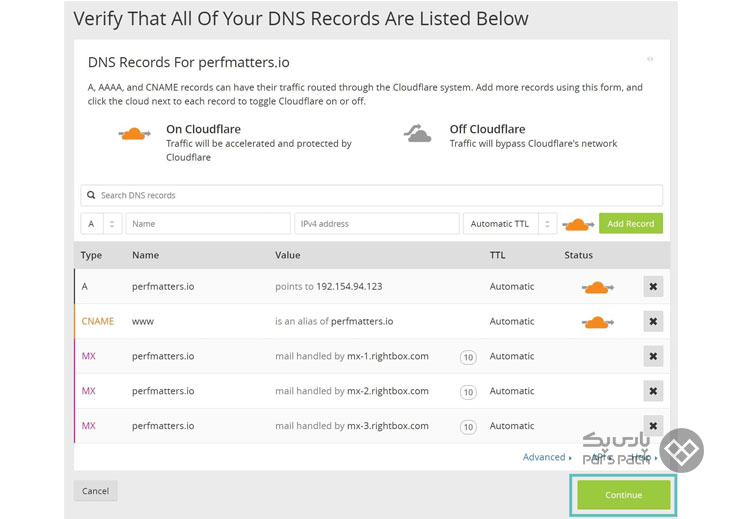Screen dimensions: 750x519
Task: Remove the mx-1.rightbox.com MX record
Action: coord(653,356)
